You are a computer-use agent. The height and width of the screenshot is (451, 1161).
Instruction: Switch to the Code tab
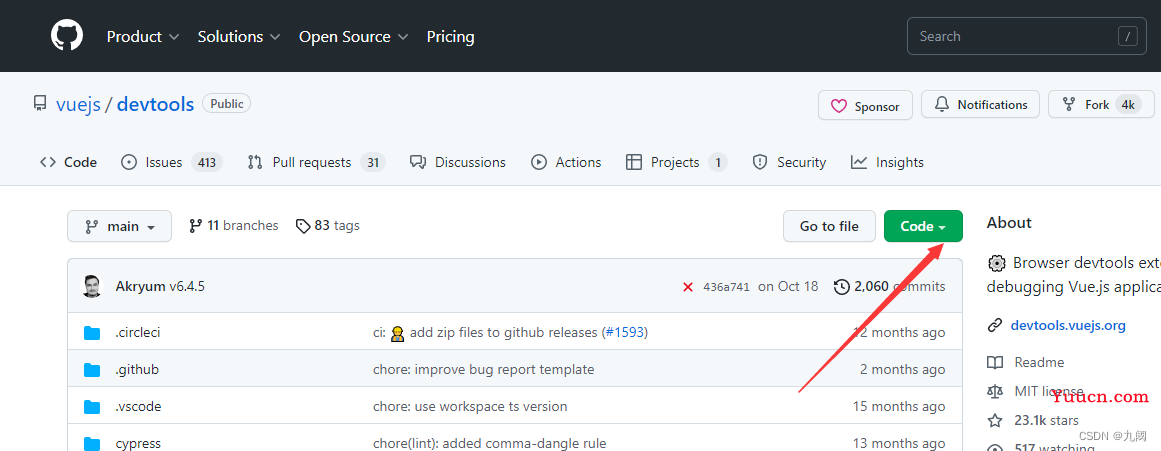[68, 162]
